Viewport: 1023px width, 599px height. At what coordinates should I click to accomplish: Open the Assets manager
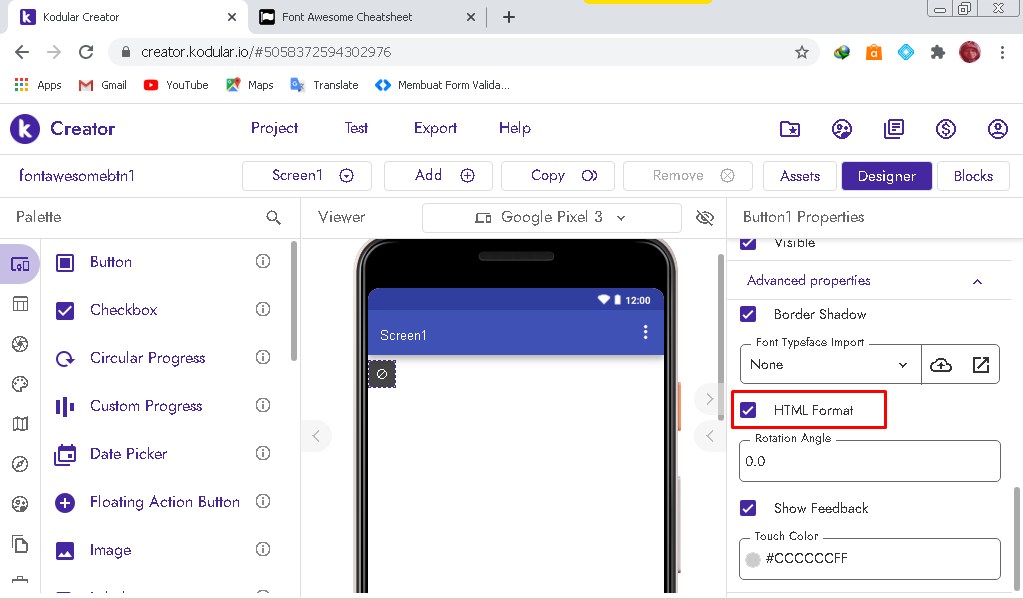point(800,176)
